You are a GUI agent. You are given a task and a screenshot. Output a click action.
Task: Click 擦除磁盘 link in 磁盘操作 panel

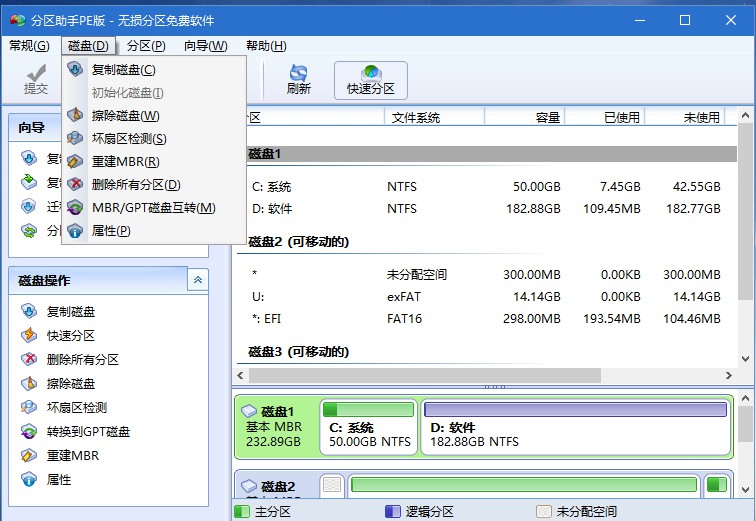point(71,384)
